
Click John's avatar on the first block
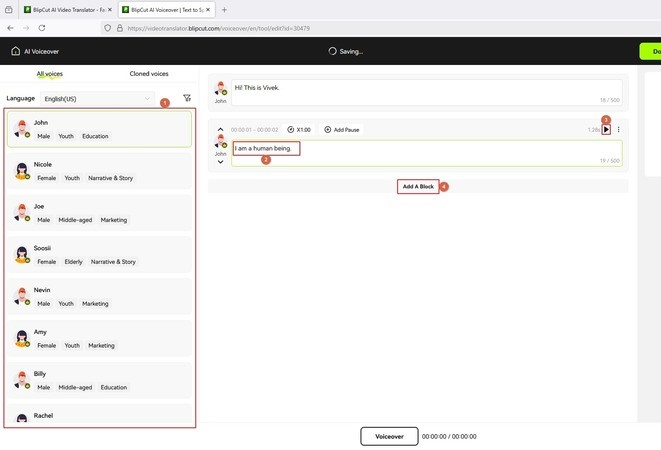tap(220, 91)
